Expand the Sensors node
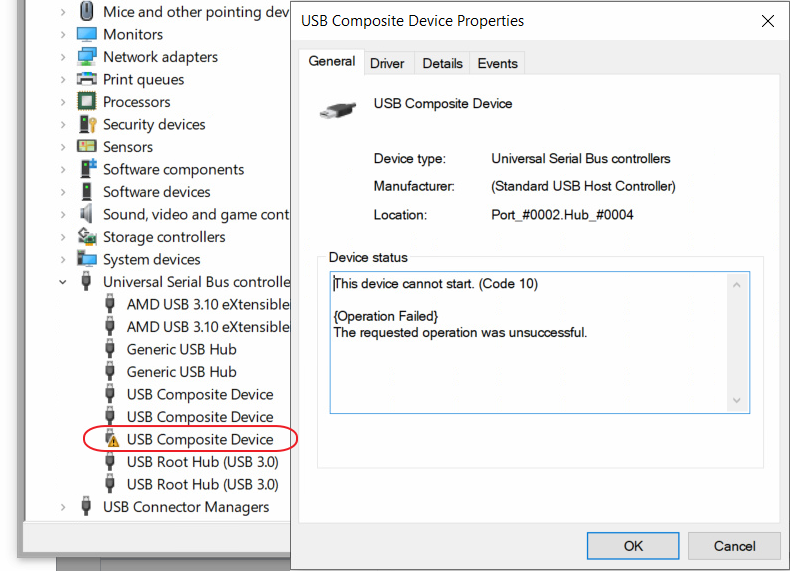The height and width of the screenshot is (571, 790). point(62,147)
